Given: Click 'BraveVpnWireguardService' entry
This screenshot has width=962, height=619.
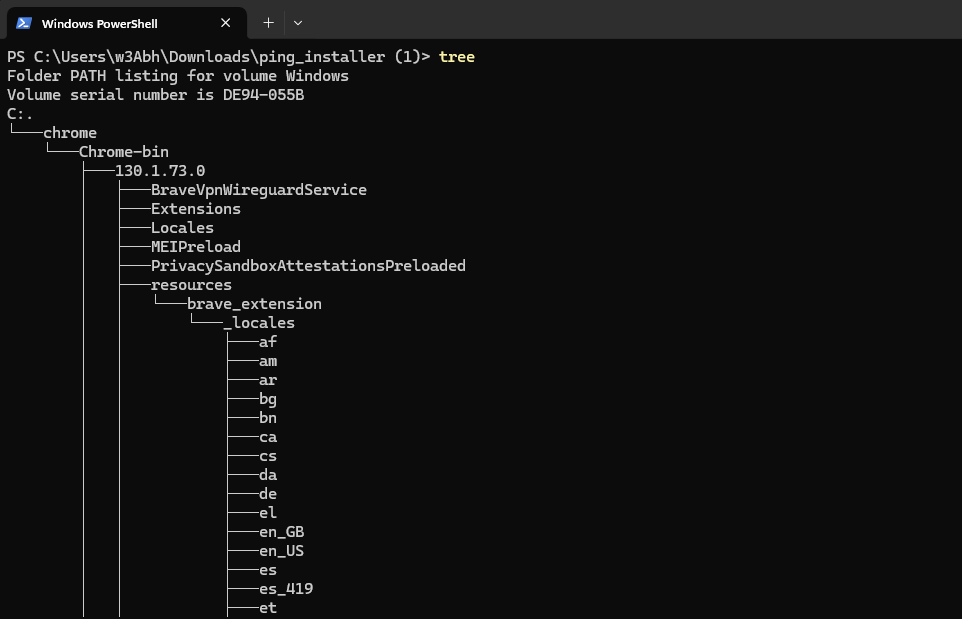Looking at the screenshot, I should pos(259,190).
